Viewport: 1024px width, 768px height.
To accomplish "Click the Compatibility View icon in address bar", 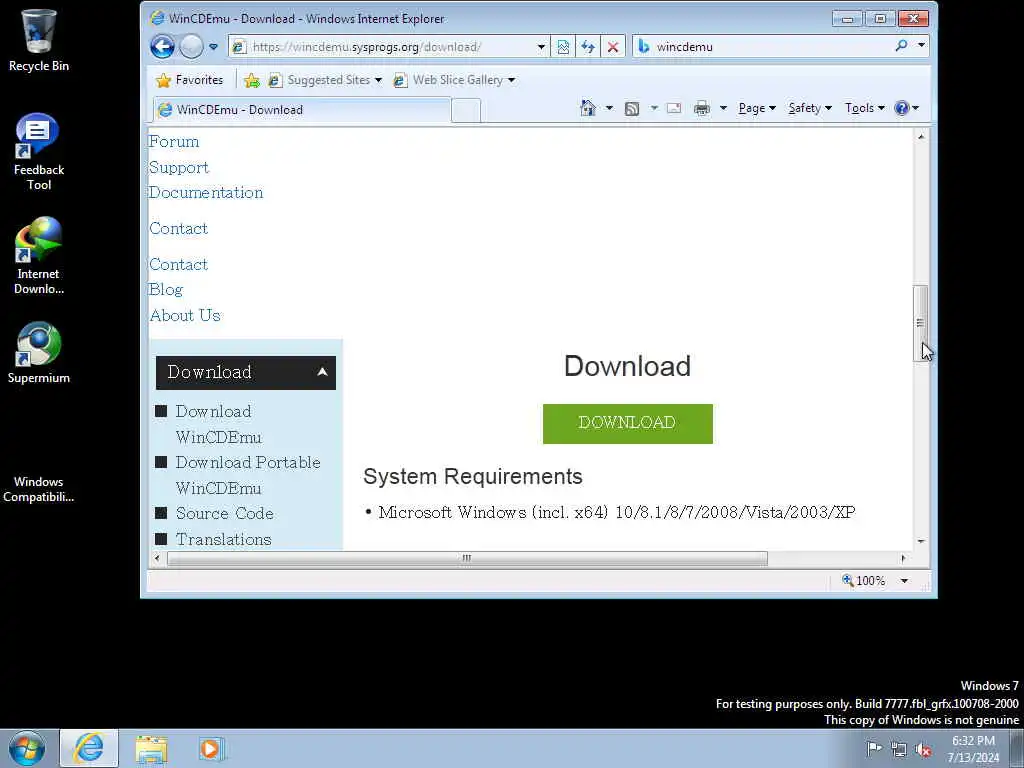I will [563, 46].
